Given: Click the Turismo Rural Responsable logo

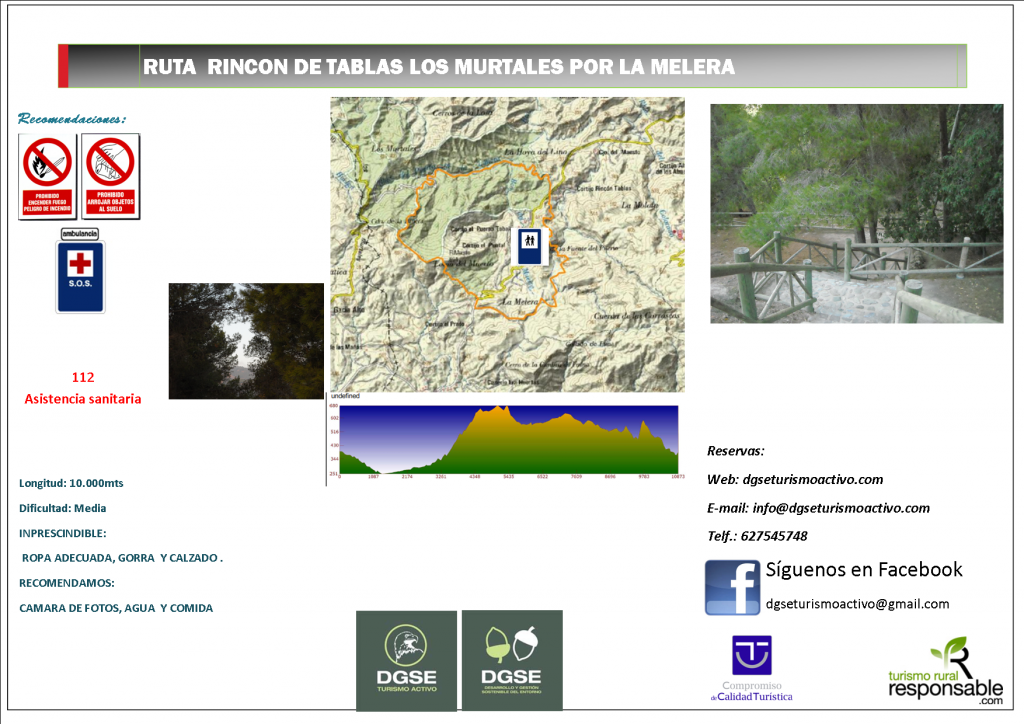Looking at the screenshot, I should [x=945, y=668].
